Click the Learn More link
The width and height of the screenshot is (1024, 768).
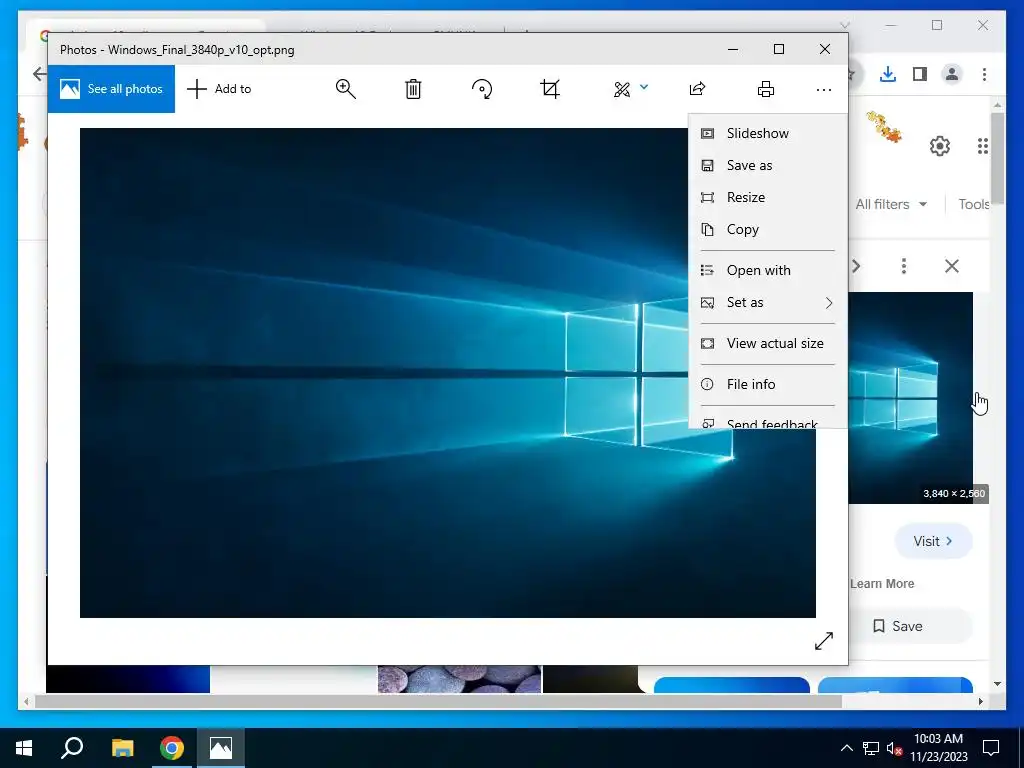click(x=882, y=584)
